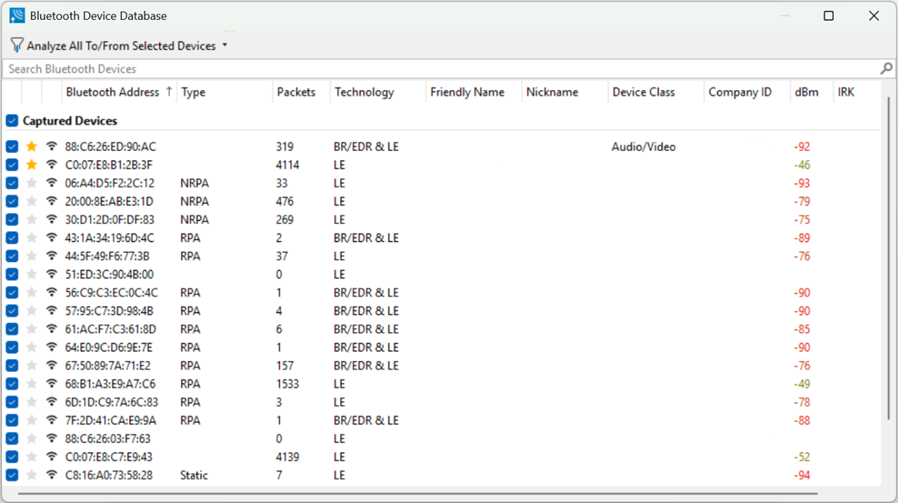
Task: Click the search magnifier icon
Action: pyautogui.click(x=886, y=69)
